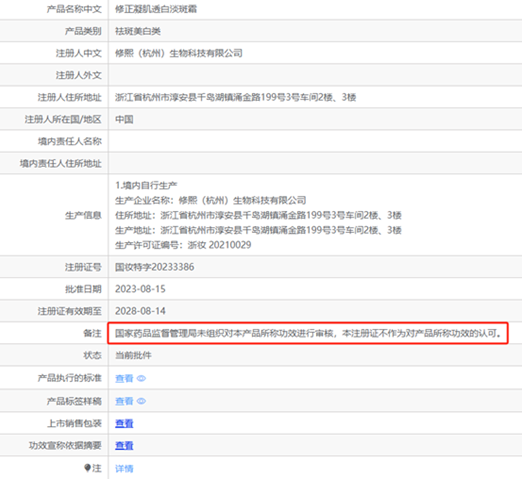Click the product category 祛斑美白类
528x479 pixels.
click(138, 31)
